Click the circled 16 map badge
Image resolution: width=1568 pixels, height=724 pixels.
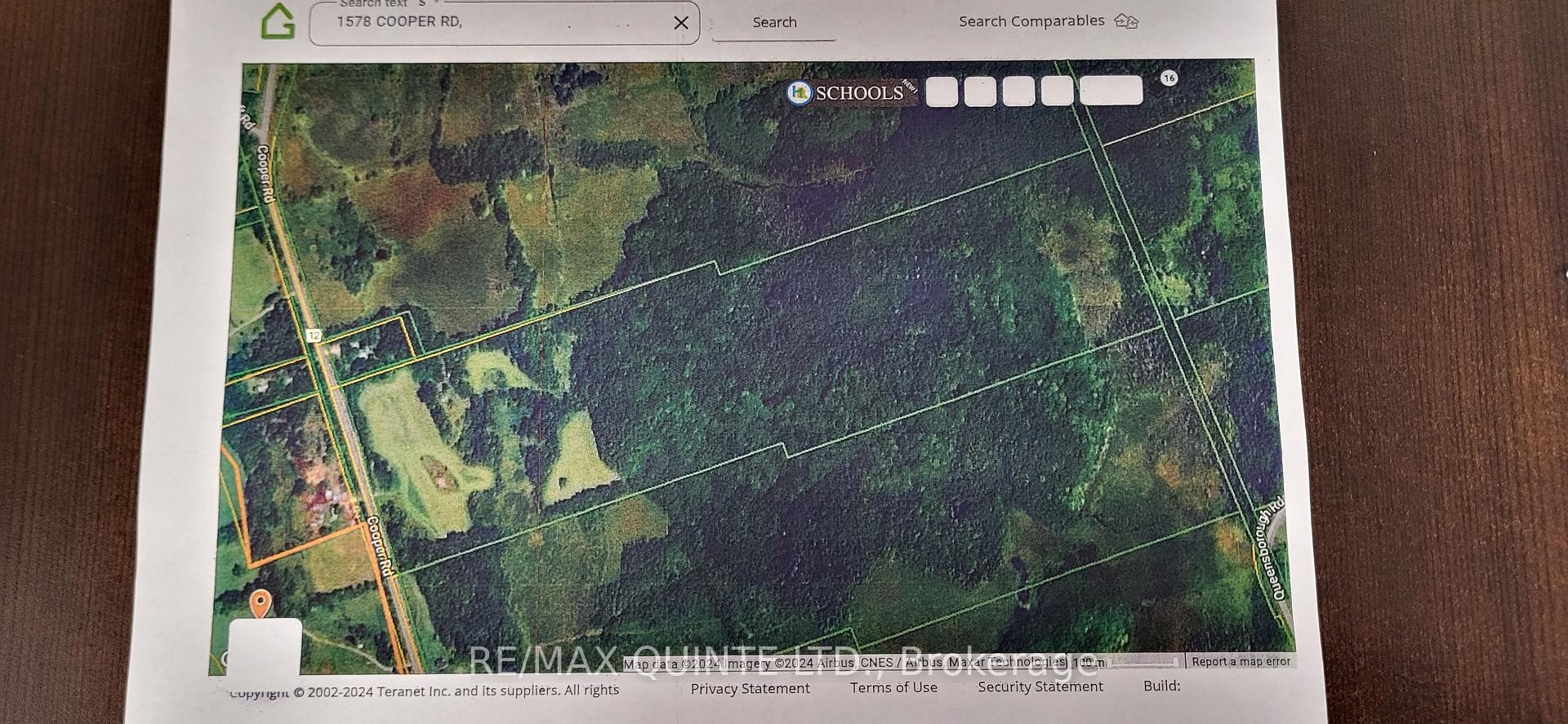(1169, 78)
